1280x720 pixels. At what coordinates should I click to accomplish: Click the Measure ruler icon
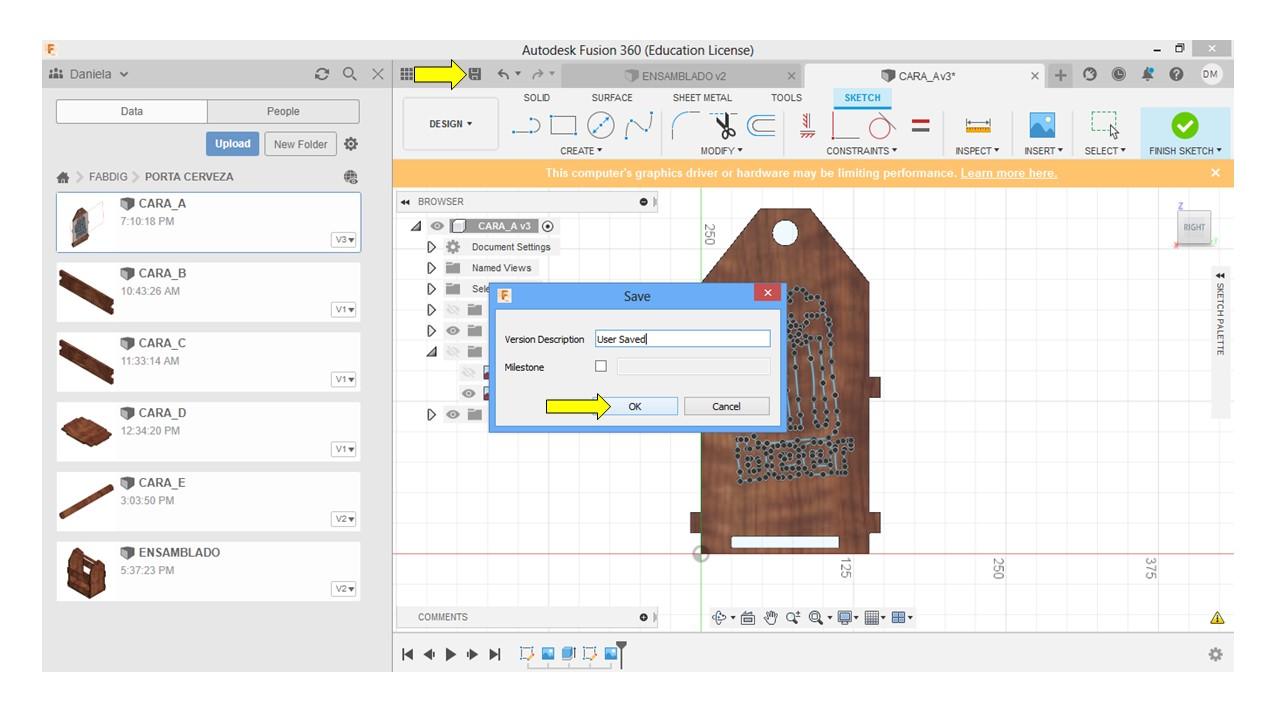pyautogui.click(x=978, y=125)
